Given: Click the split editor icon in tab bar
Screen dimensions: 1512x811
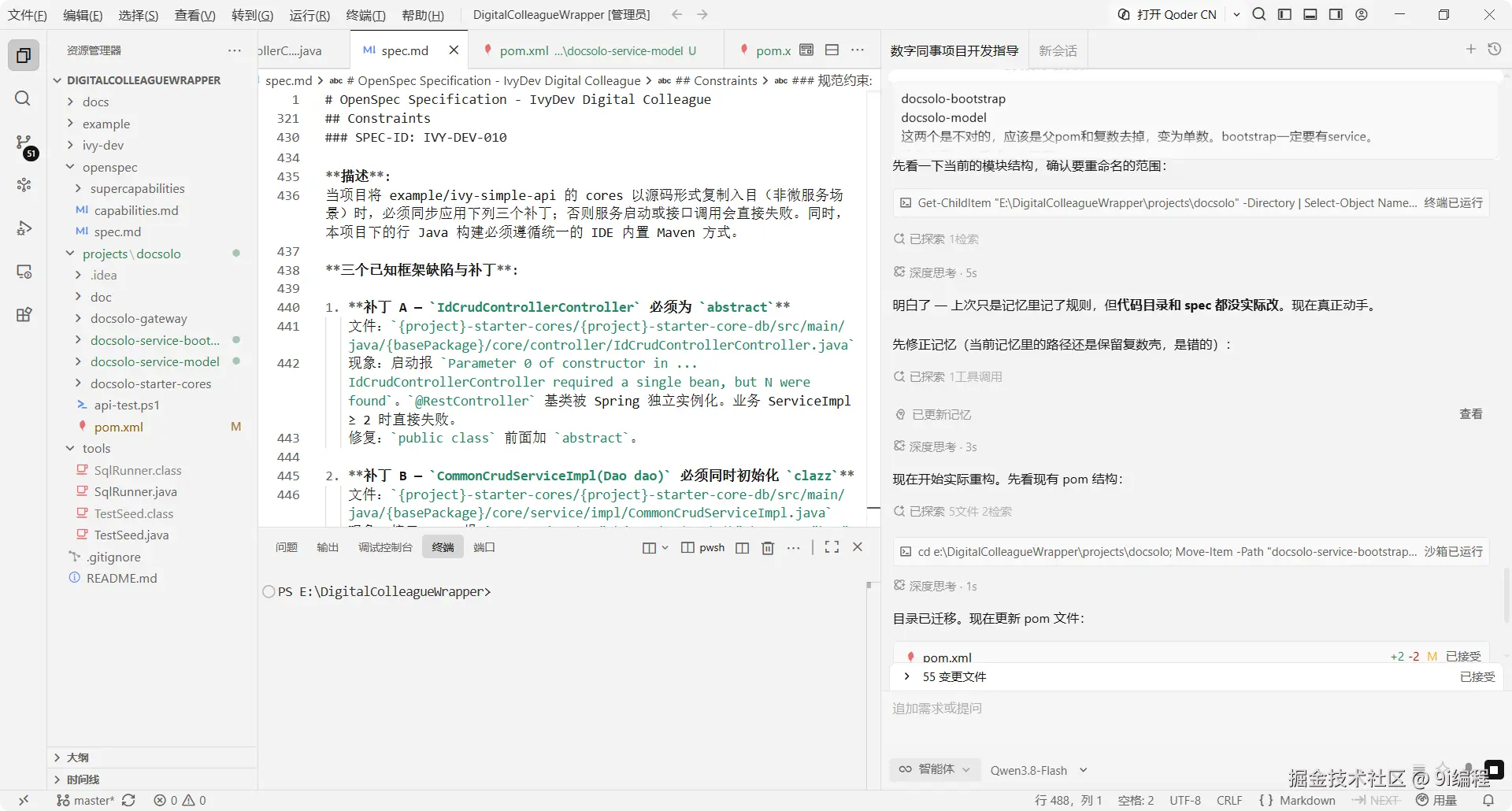Looking at the screenshot, I should pos(832,50).
